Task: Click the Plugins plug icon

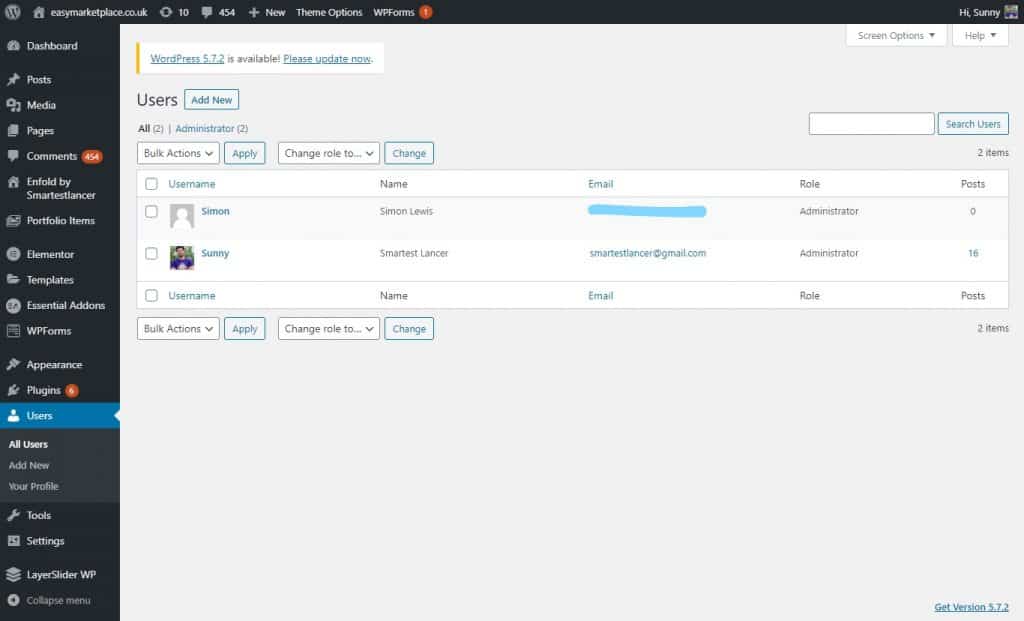Action: coord(13,390)
